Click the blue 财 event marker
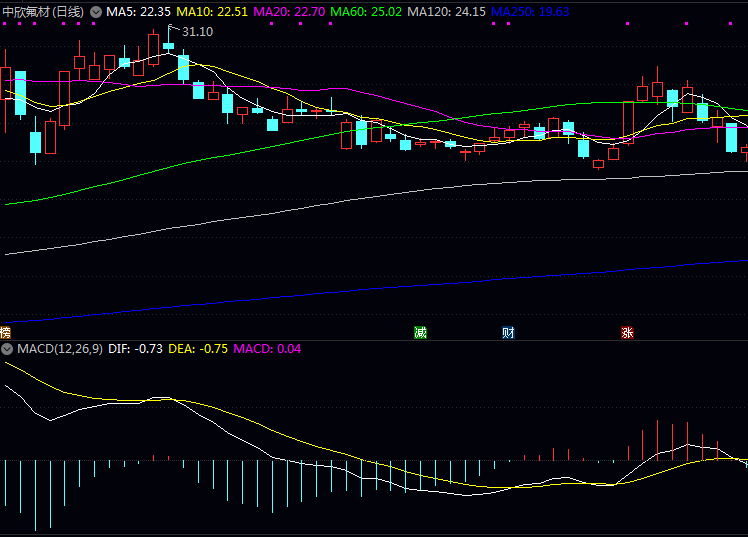Viewport: 748px width, 537px height. 509,332
